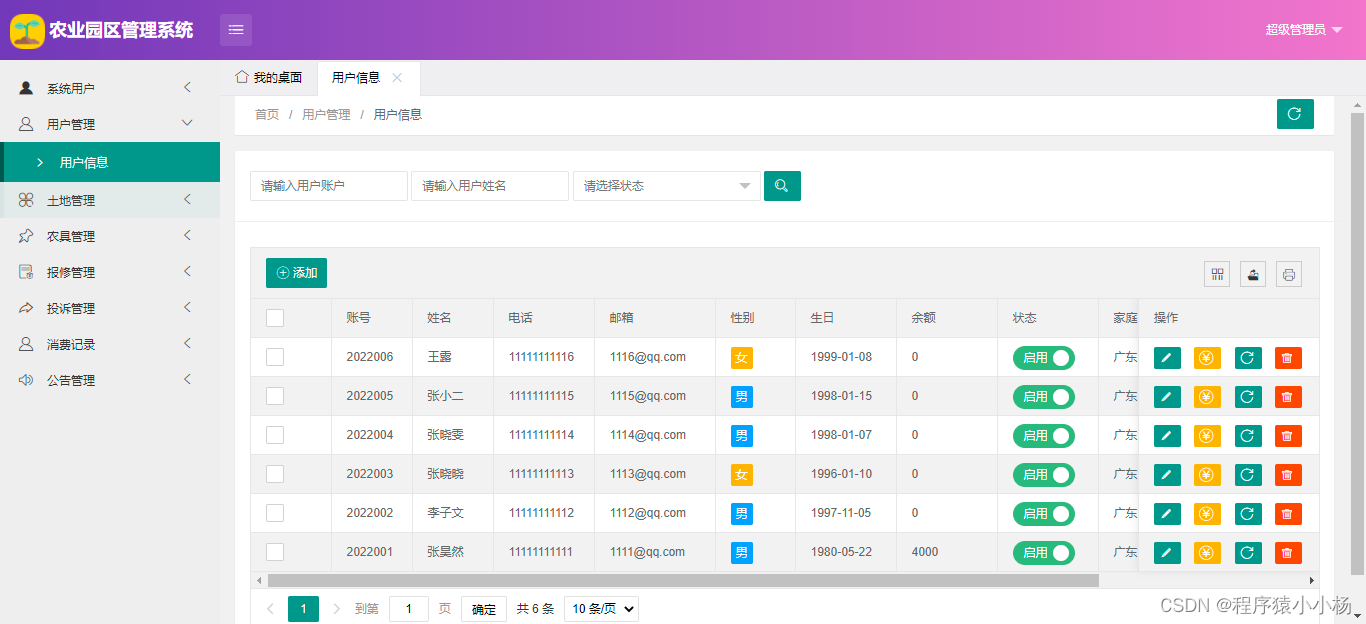Viewport: 1366px width, 624px height.
Task: Click reset icon for user 张晓雯
Action: point(1247,436)
